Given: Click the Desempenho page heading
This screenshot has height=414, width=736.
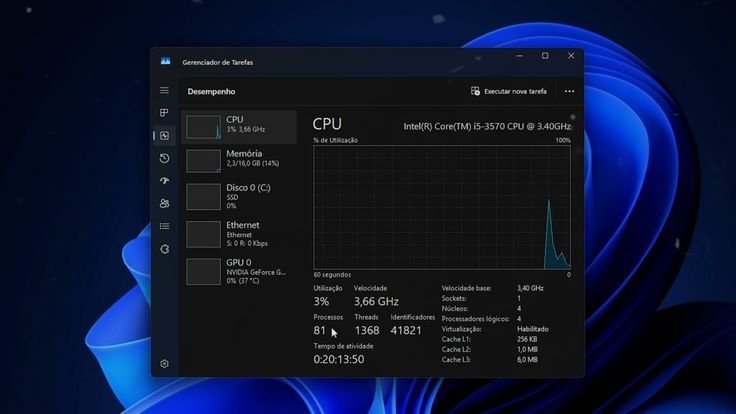Looking at the screenshot, I should pyautogui.click(x=211, y=92).
